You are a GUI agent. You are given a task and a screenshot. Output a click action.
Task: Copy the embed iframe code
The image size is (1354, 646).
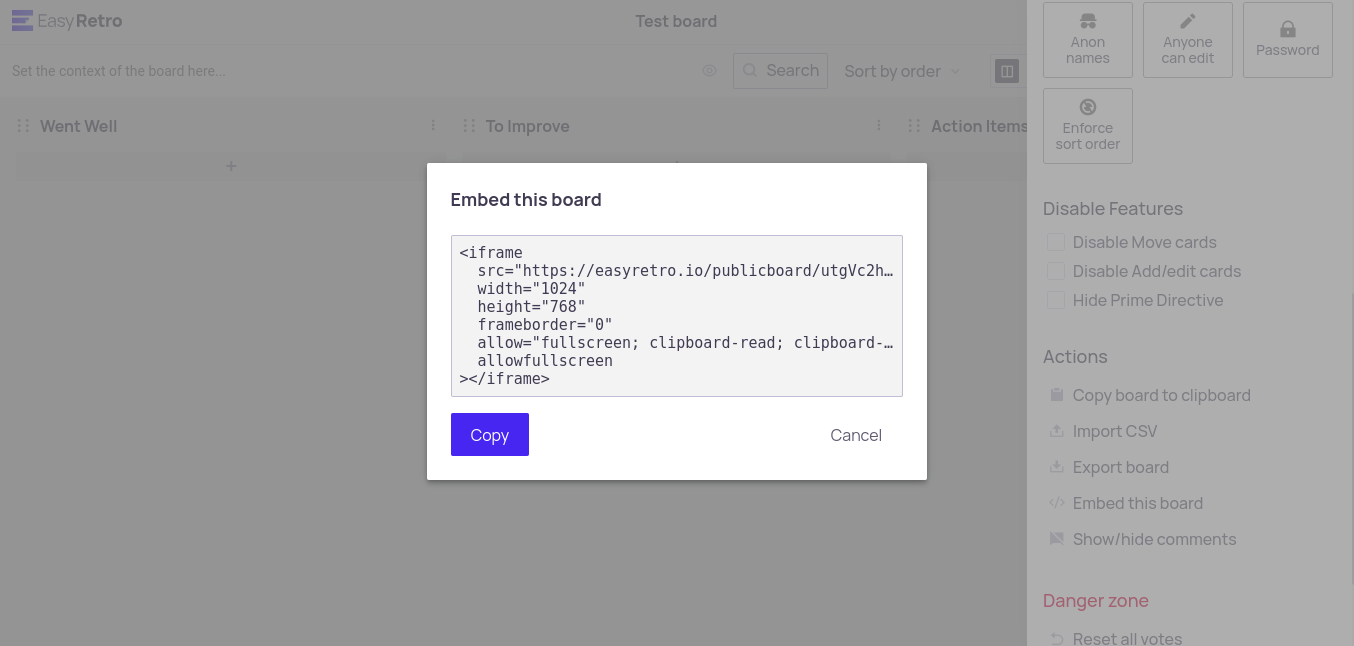(x=489, y=435)
